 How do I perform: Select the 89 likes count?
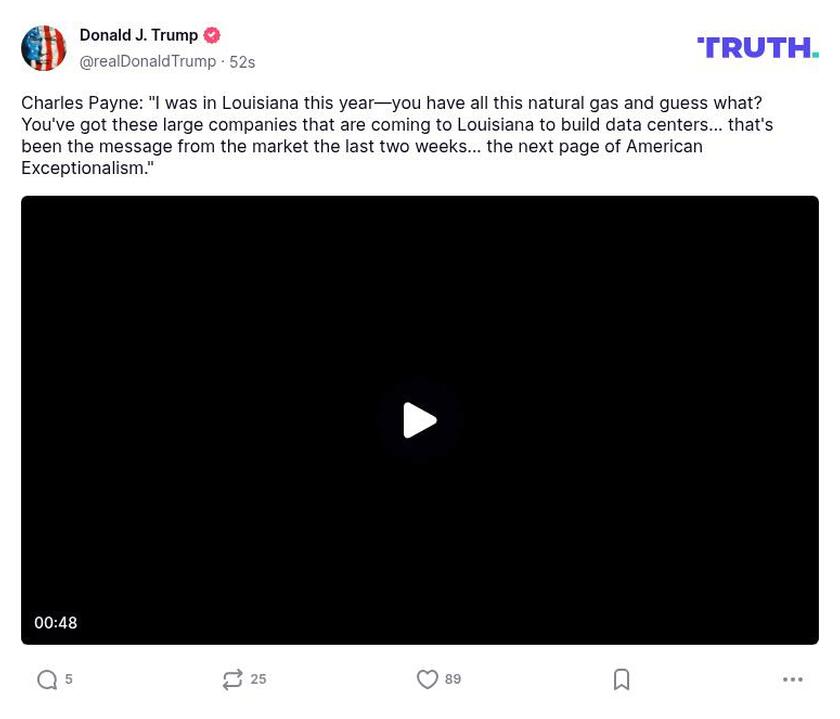click(x=452, y=678)
